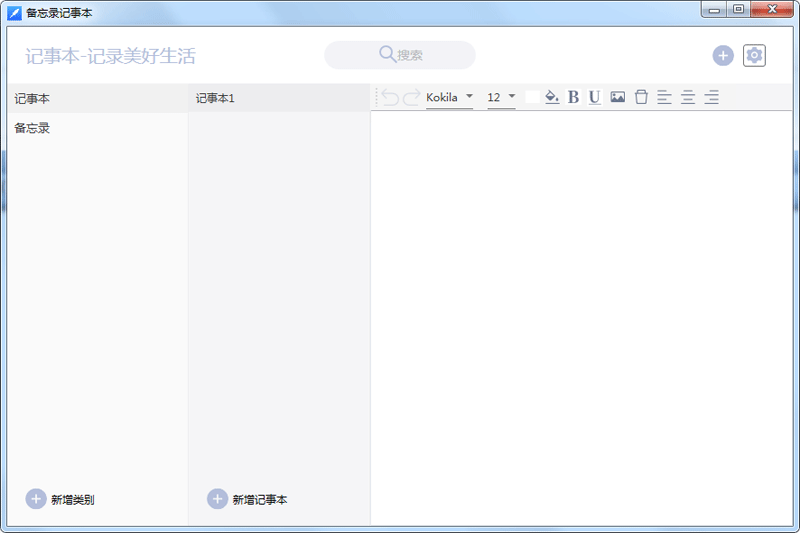
Task: Click the 新增记事本 button
Action: (x=247, y=499)
